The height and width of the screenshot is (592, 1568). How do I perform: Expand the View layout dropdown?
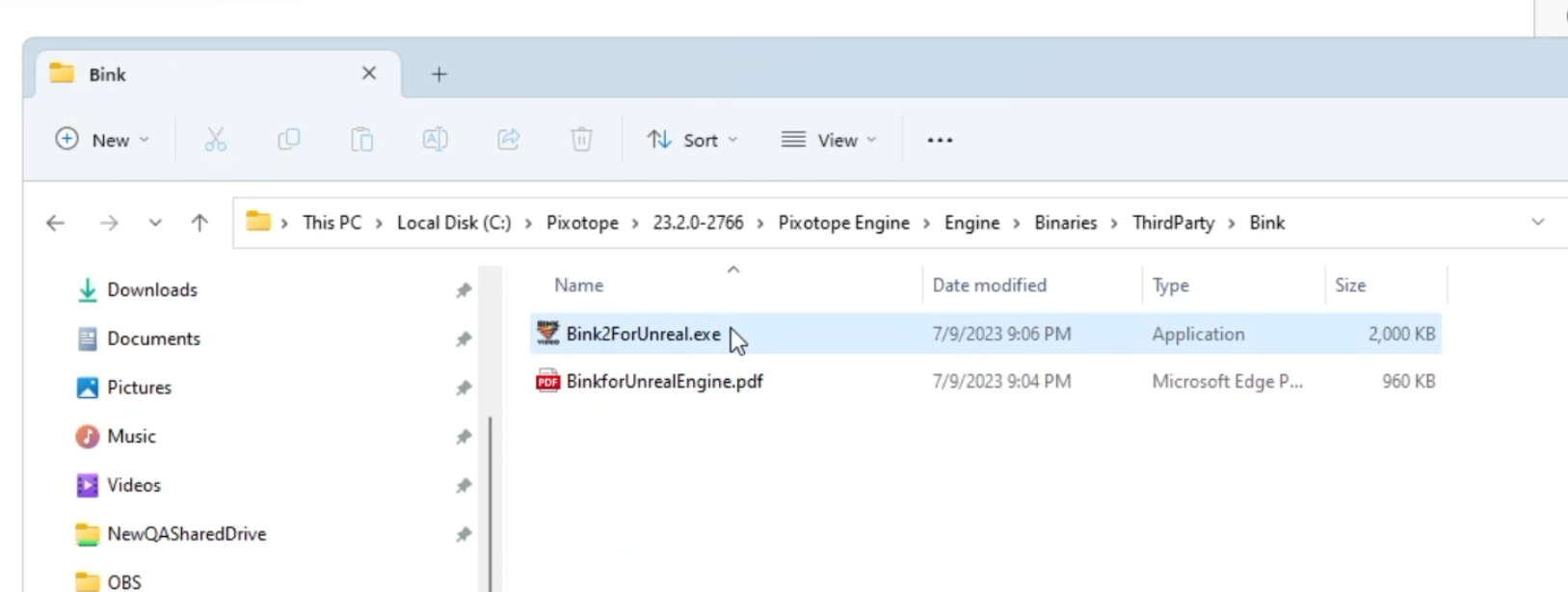tap(829, 140)
